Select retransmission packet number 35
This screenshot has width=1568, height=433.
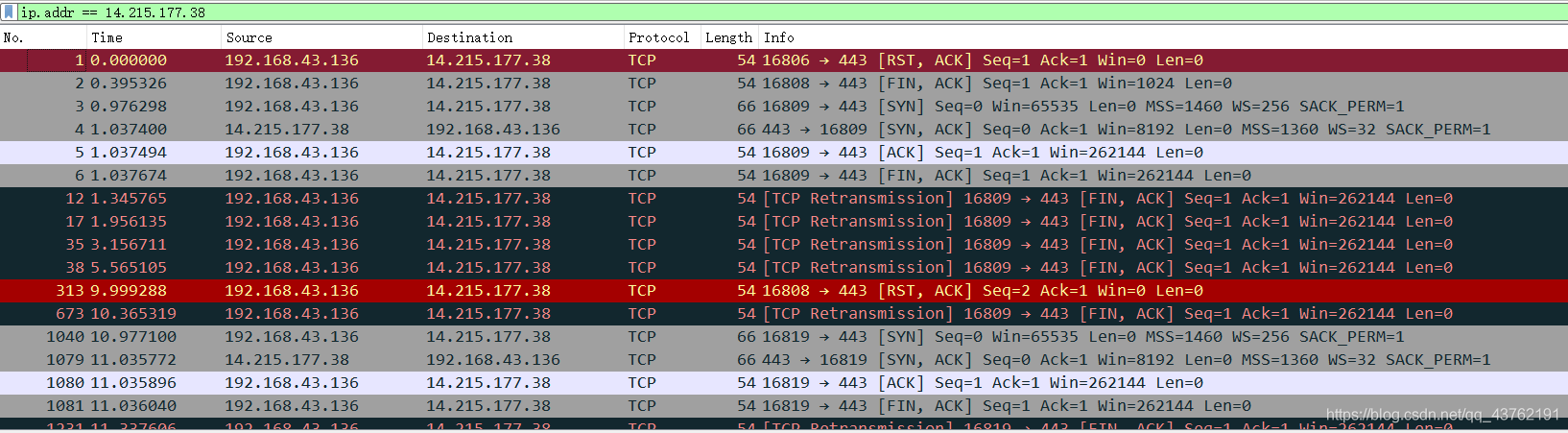(x=784, y=245)
